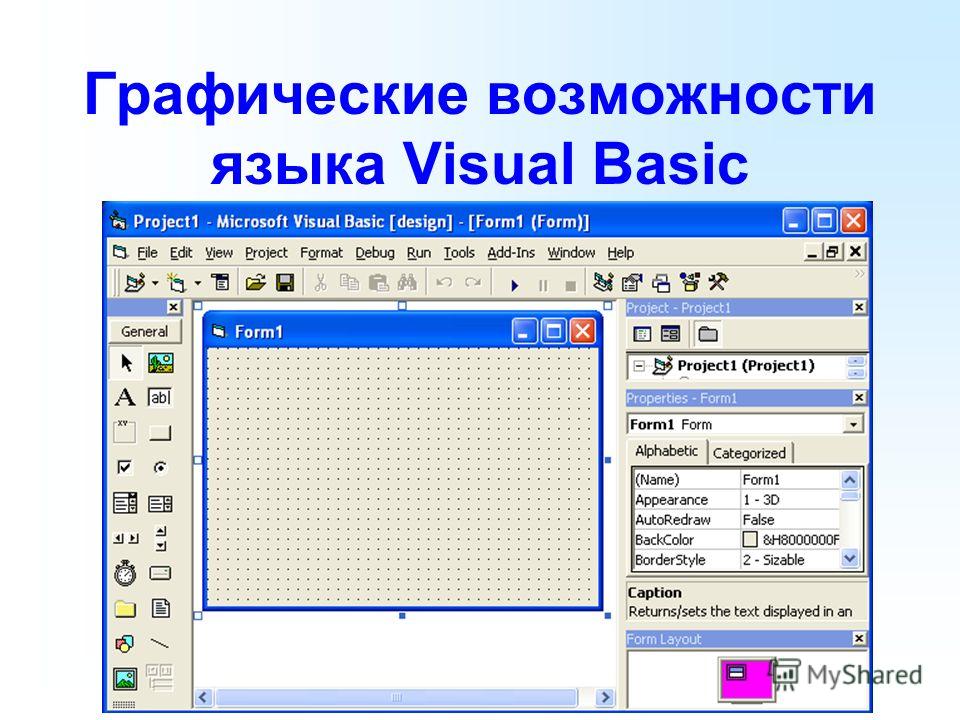This screenshot has width=960, height=720.
Task: Open Properties Window from toolbar icon
Action: 632,282
